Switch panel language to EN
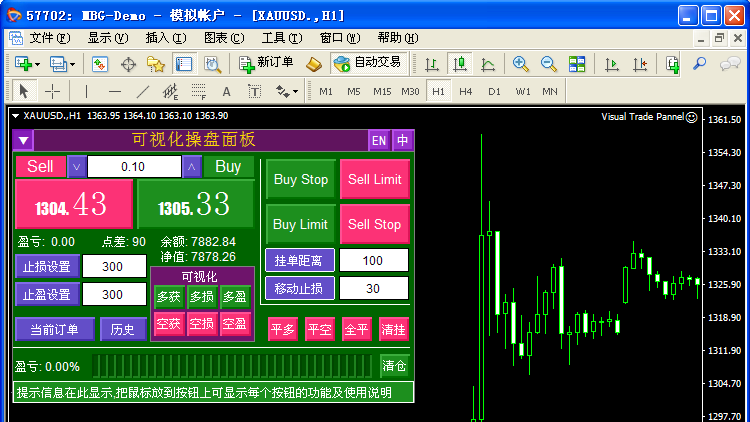Screen dimensions: 750x422 tap(379, 141)
